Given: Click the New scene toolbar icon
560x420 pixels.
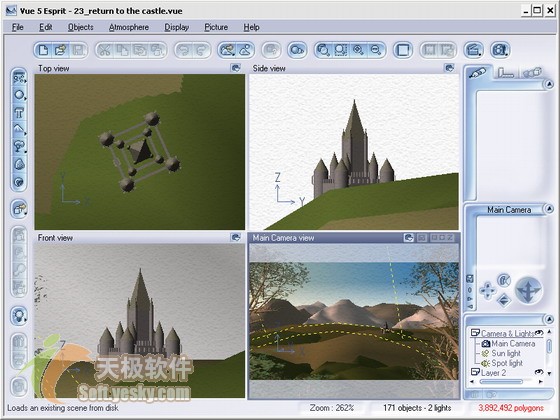Looking at the screenshot, I should [x=43, y=50].
